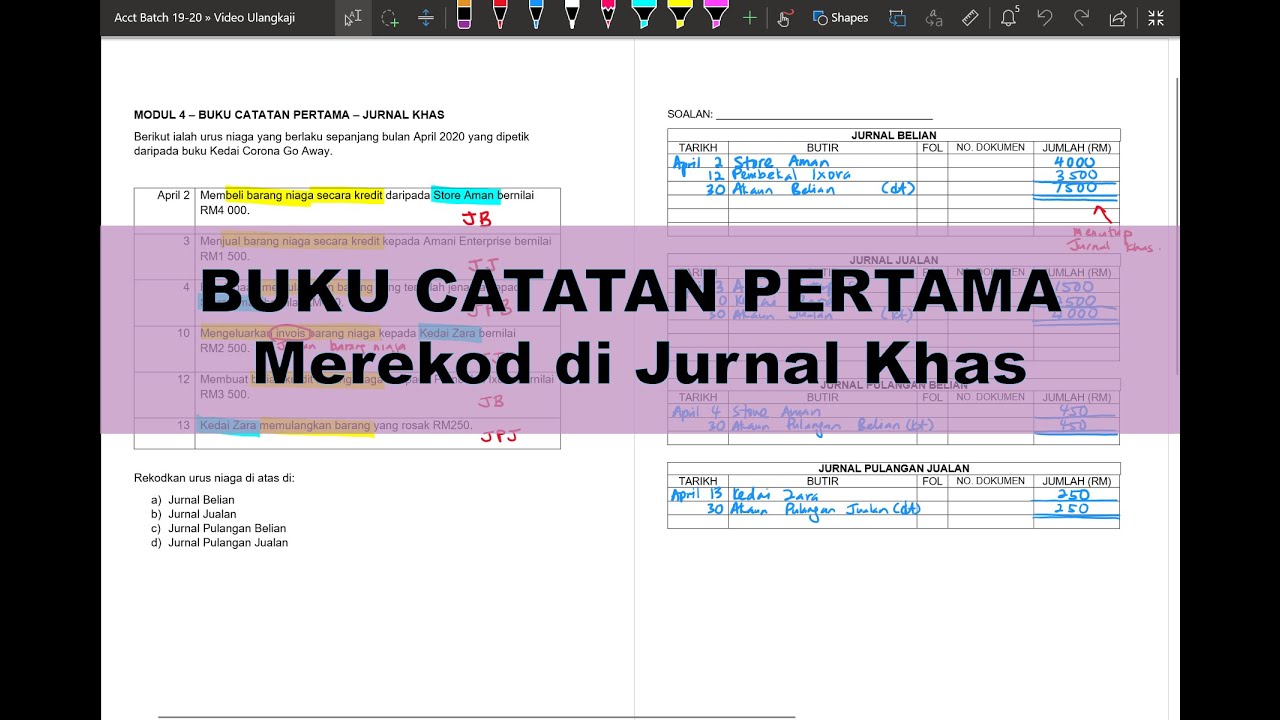Open the Shapes menu
Image resolution: width=1280 pixels, height=720 pixels.
click(x=840, y=18)
